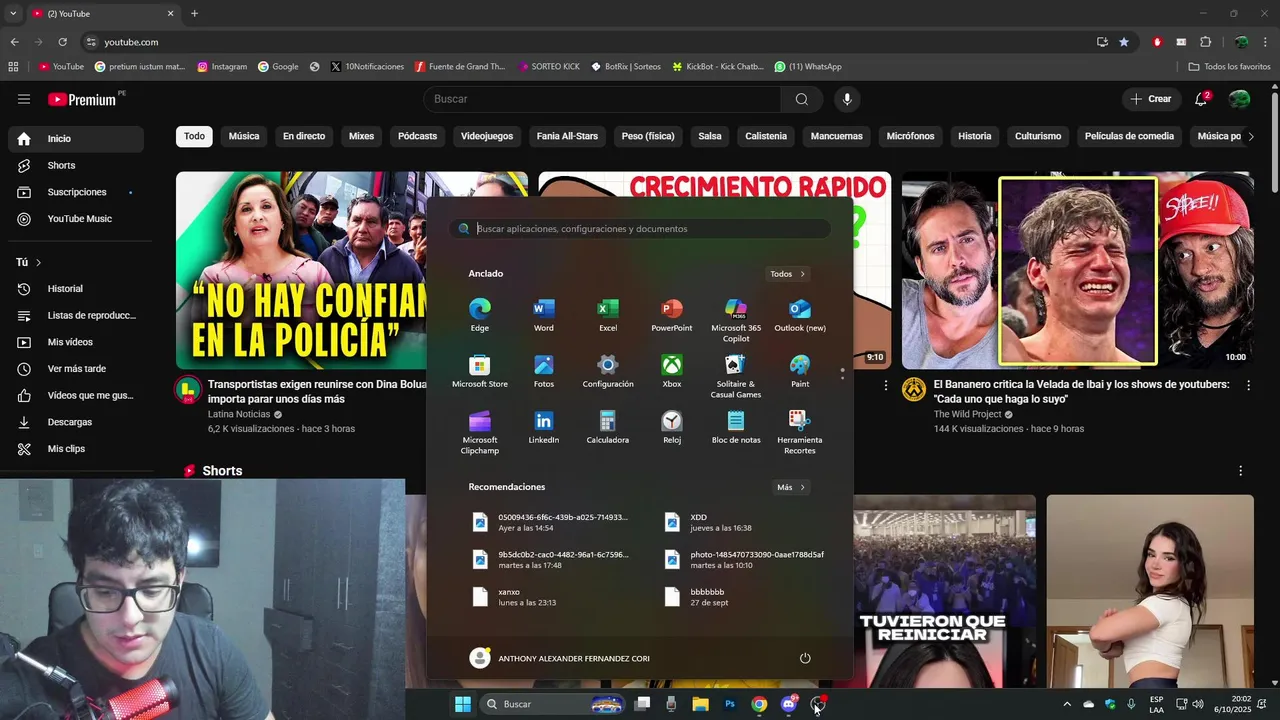Click the Windows Start button
Image resolution: width=1280 pixels, height=720 pixels.
pos(463,704)
